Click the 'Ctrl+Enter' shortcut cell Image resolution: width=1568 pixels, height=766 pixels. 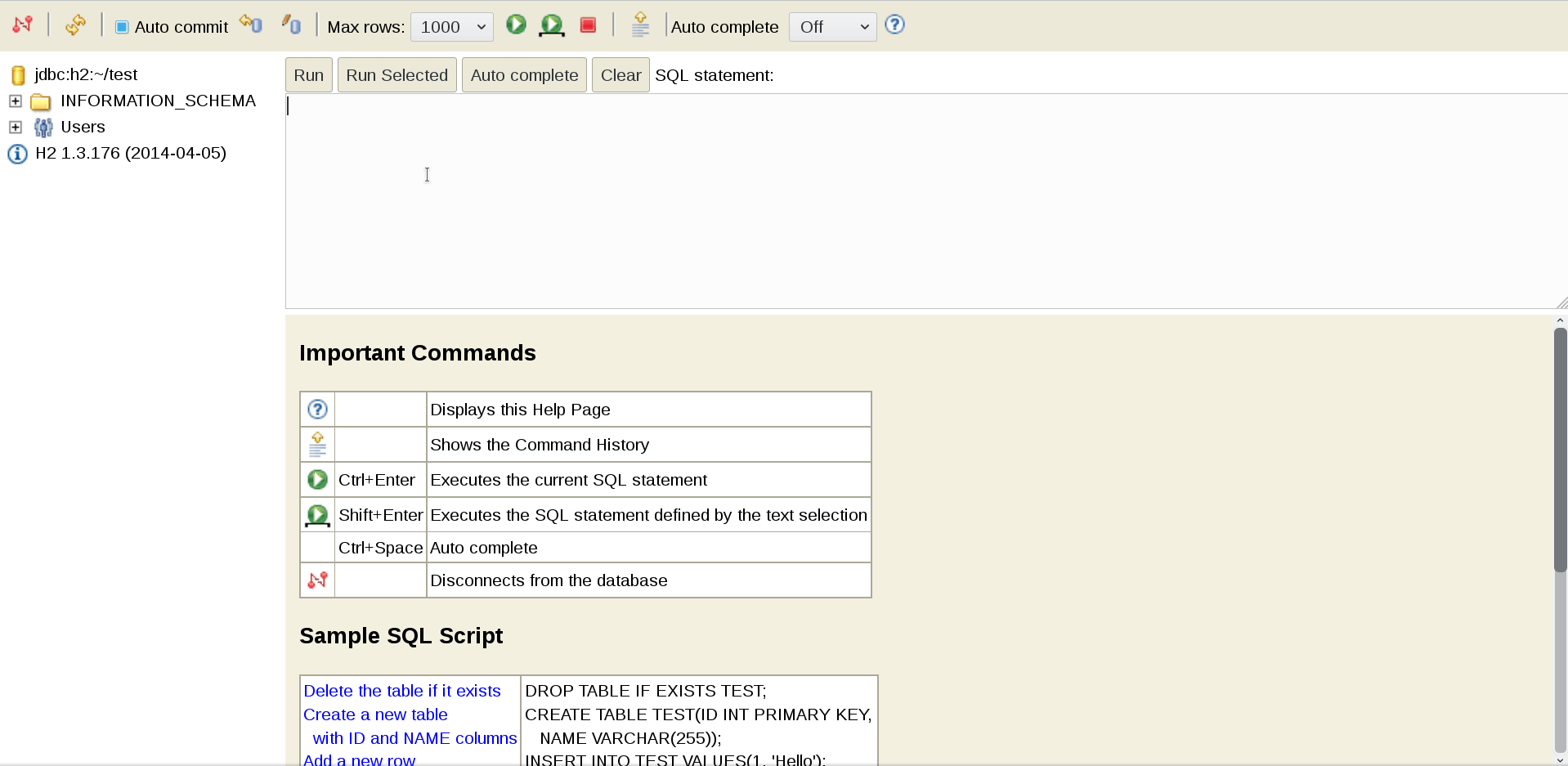coord(380,480)
